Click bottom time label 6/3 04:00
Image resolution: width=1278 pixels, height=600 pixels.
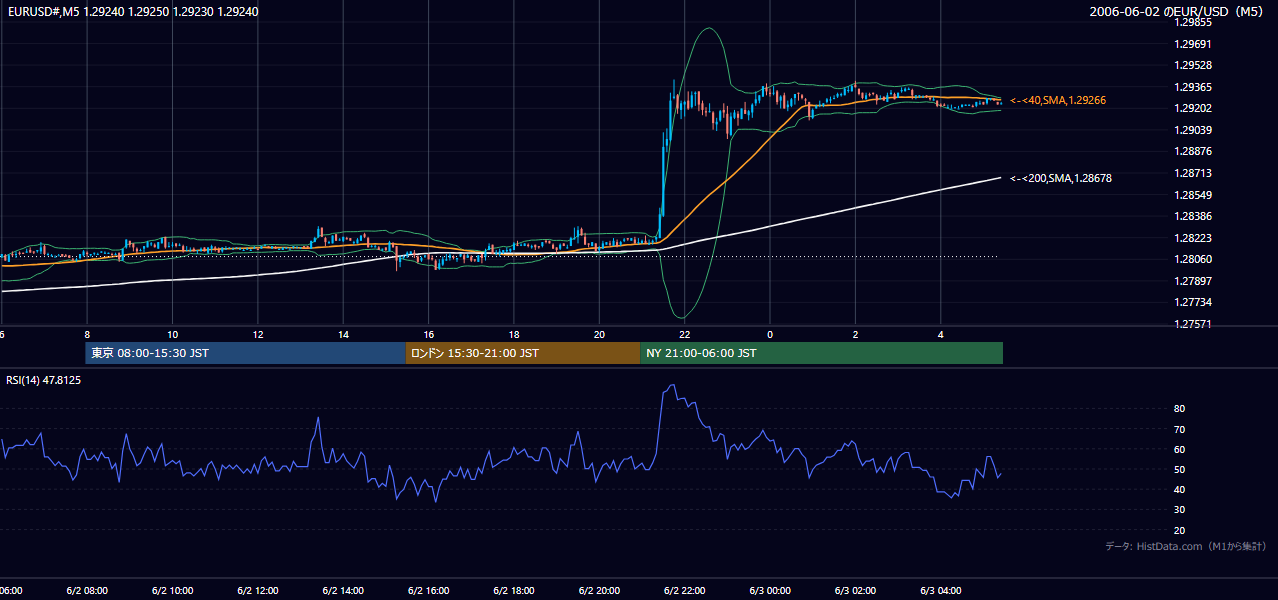(940, 591)
